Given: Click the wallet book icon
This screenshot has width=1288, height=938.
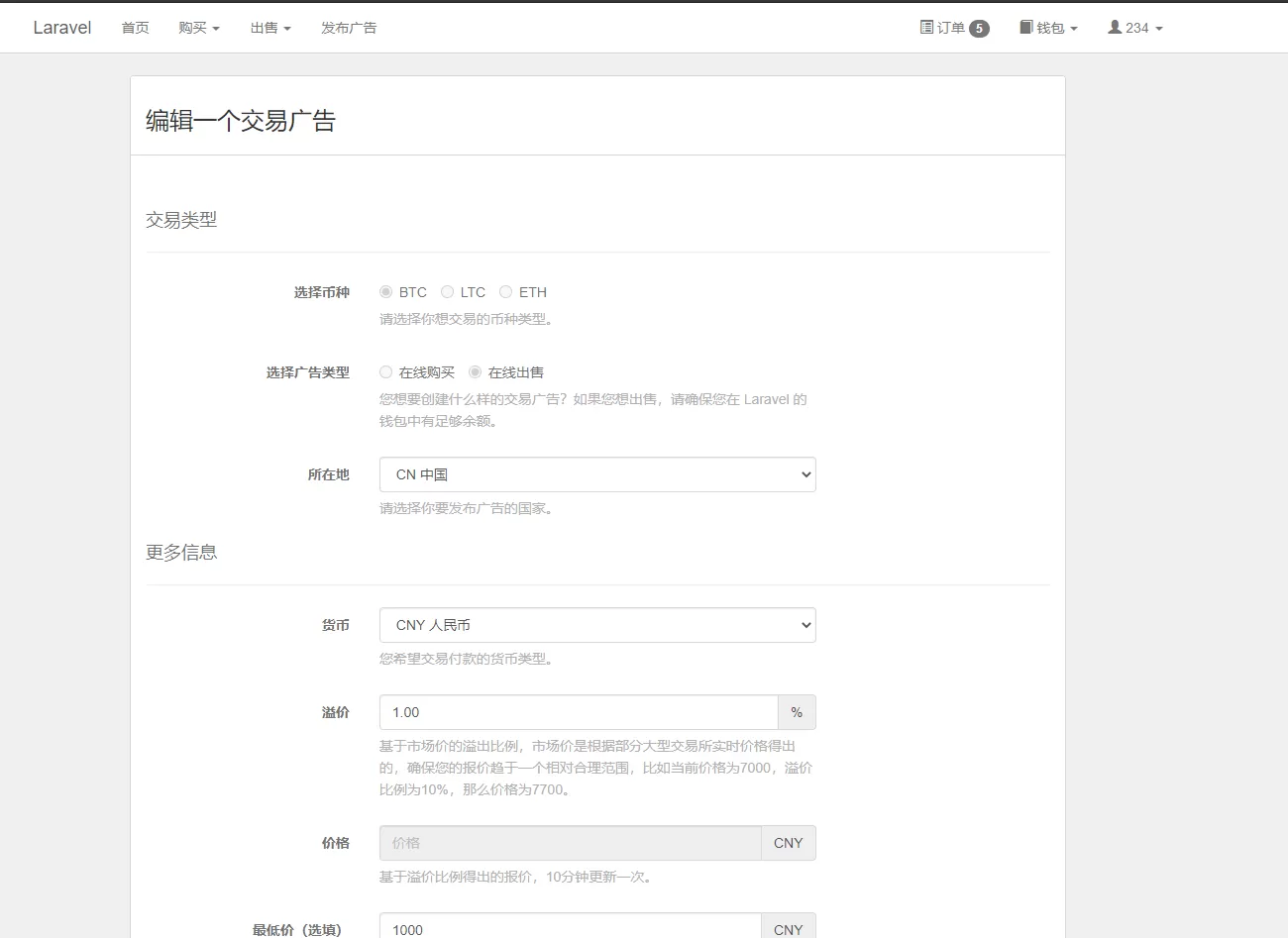Looking at the screenshot, I should pyautogui.click(x=1026, y=28).
